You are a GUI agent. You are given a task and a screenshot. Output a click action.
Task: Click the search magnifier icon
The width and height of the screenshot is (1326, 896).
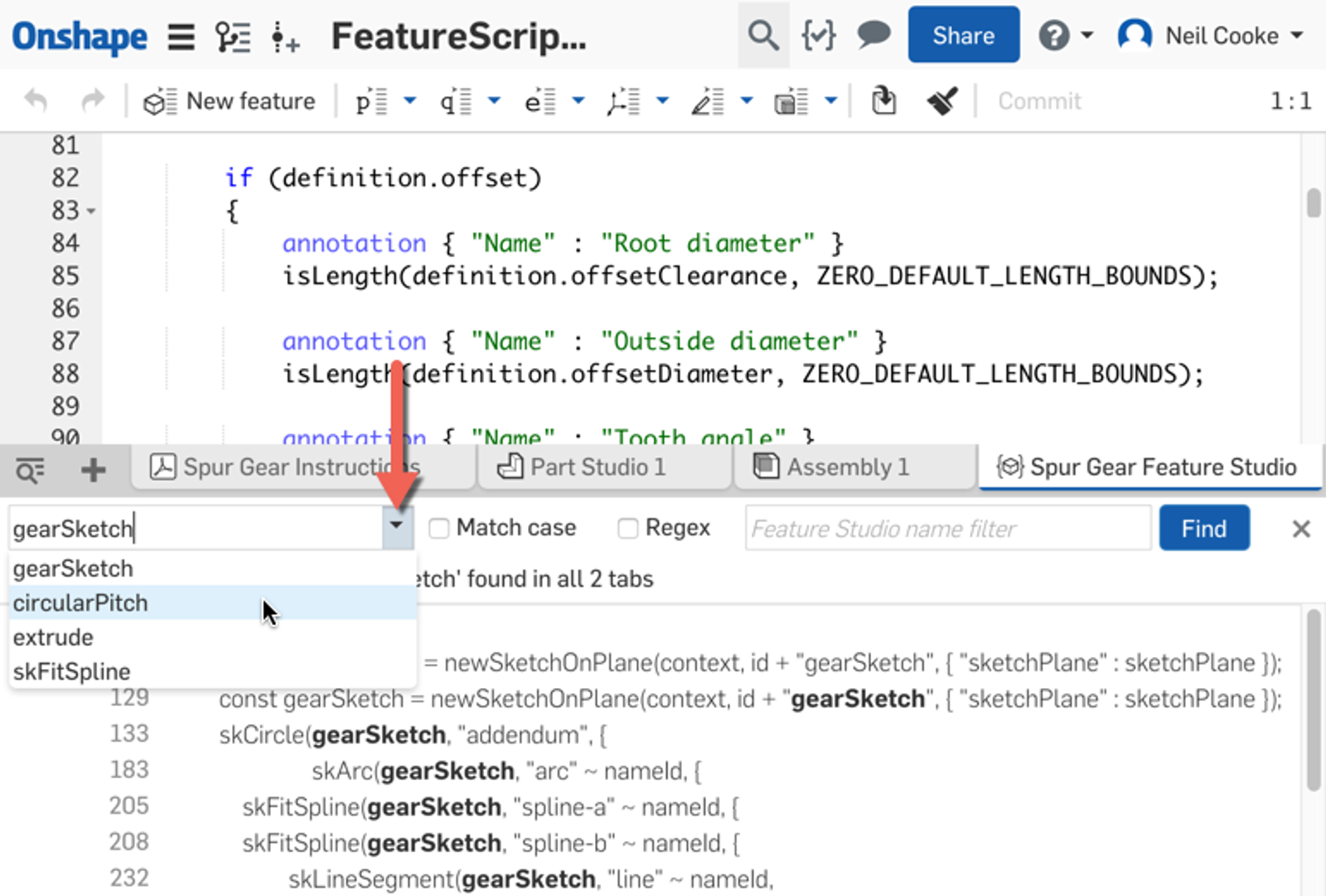[x=762, y=36]
